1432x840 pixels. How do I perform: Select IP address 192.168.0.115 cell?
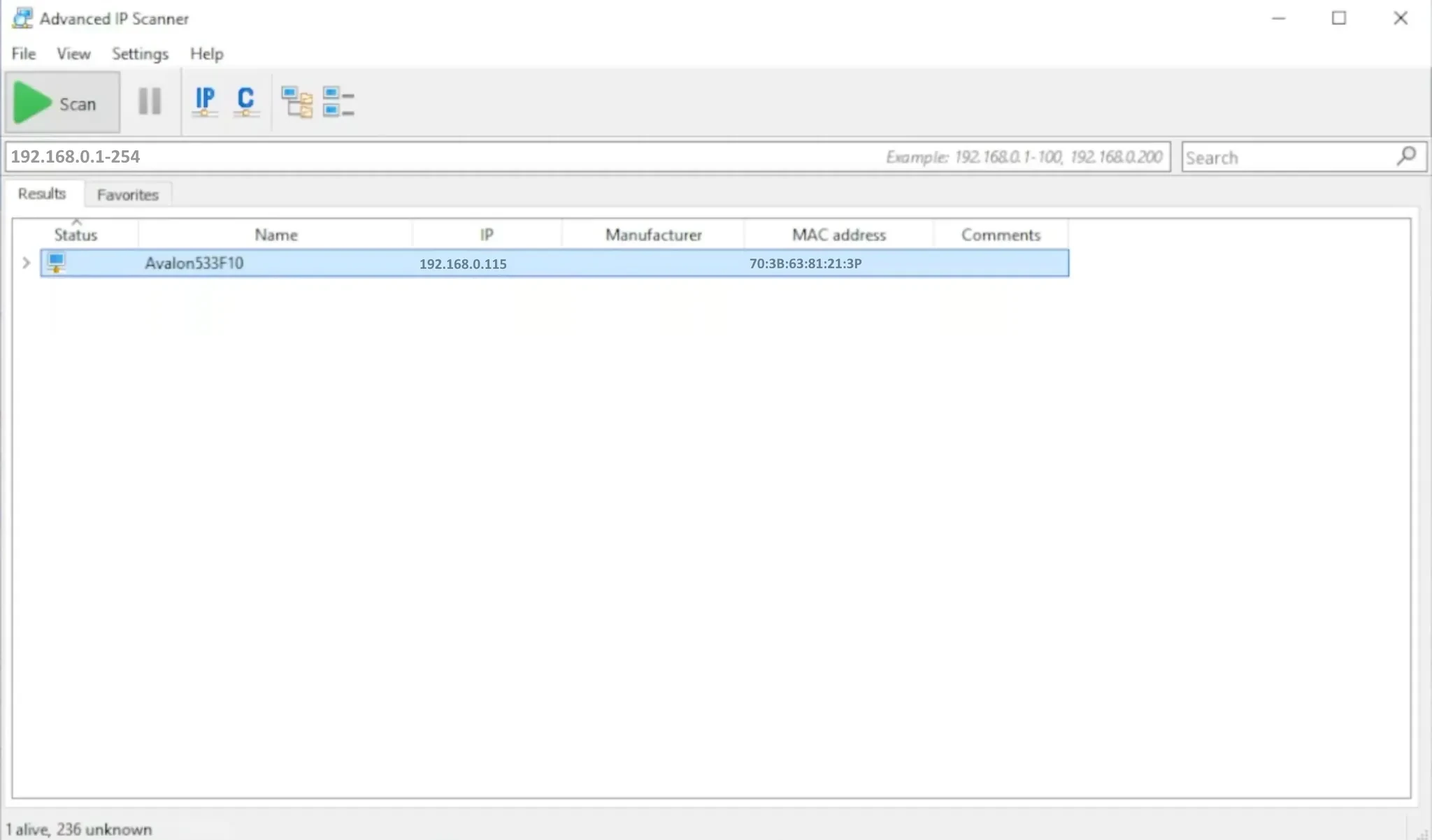(463, 264)
